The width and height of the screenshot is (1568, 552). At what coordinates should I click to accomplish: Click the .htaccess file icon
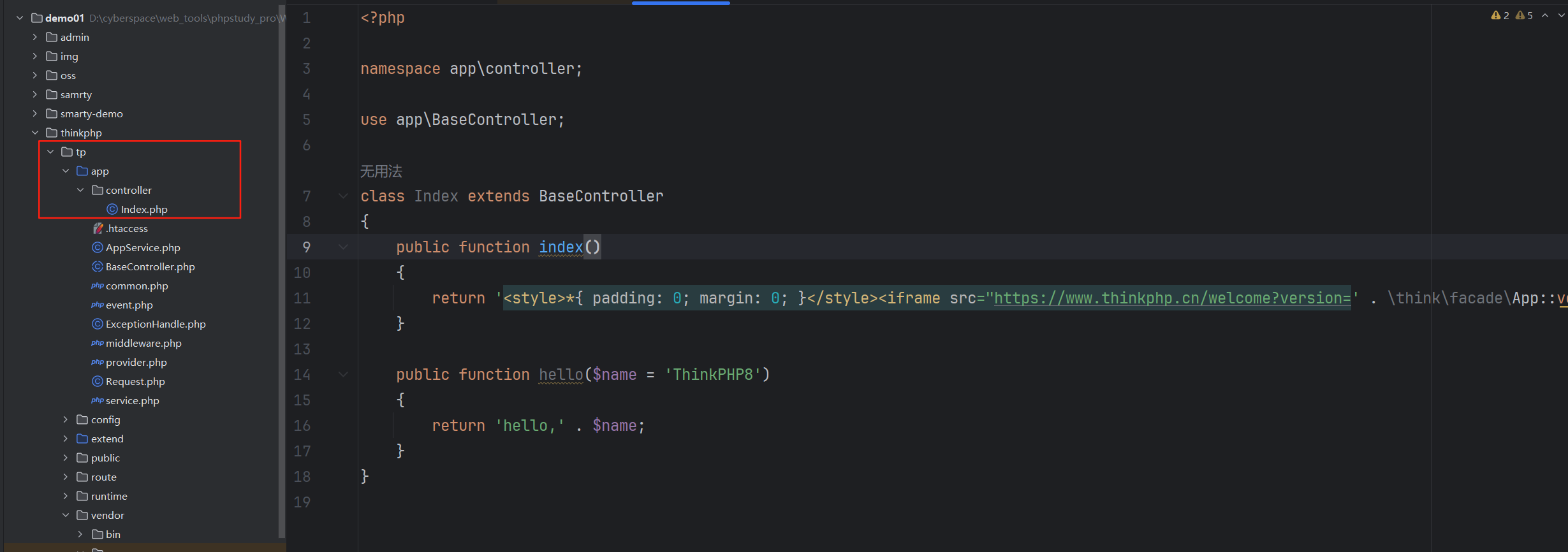(x=98, y=228)
